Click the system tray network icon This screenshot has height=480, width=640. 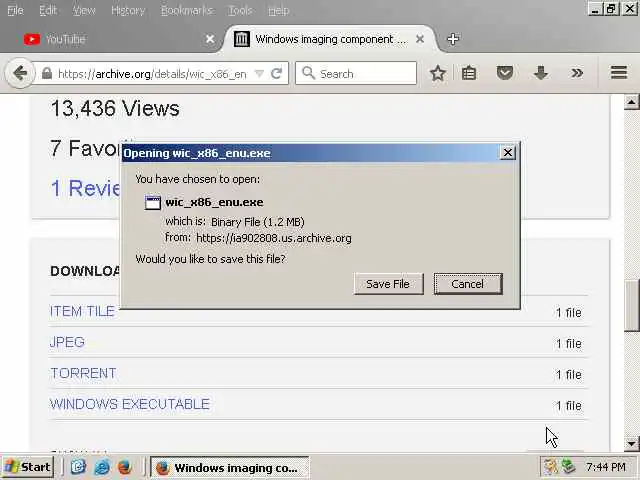pyautogui.click(x=568, y=467)
